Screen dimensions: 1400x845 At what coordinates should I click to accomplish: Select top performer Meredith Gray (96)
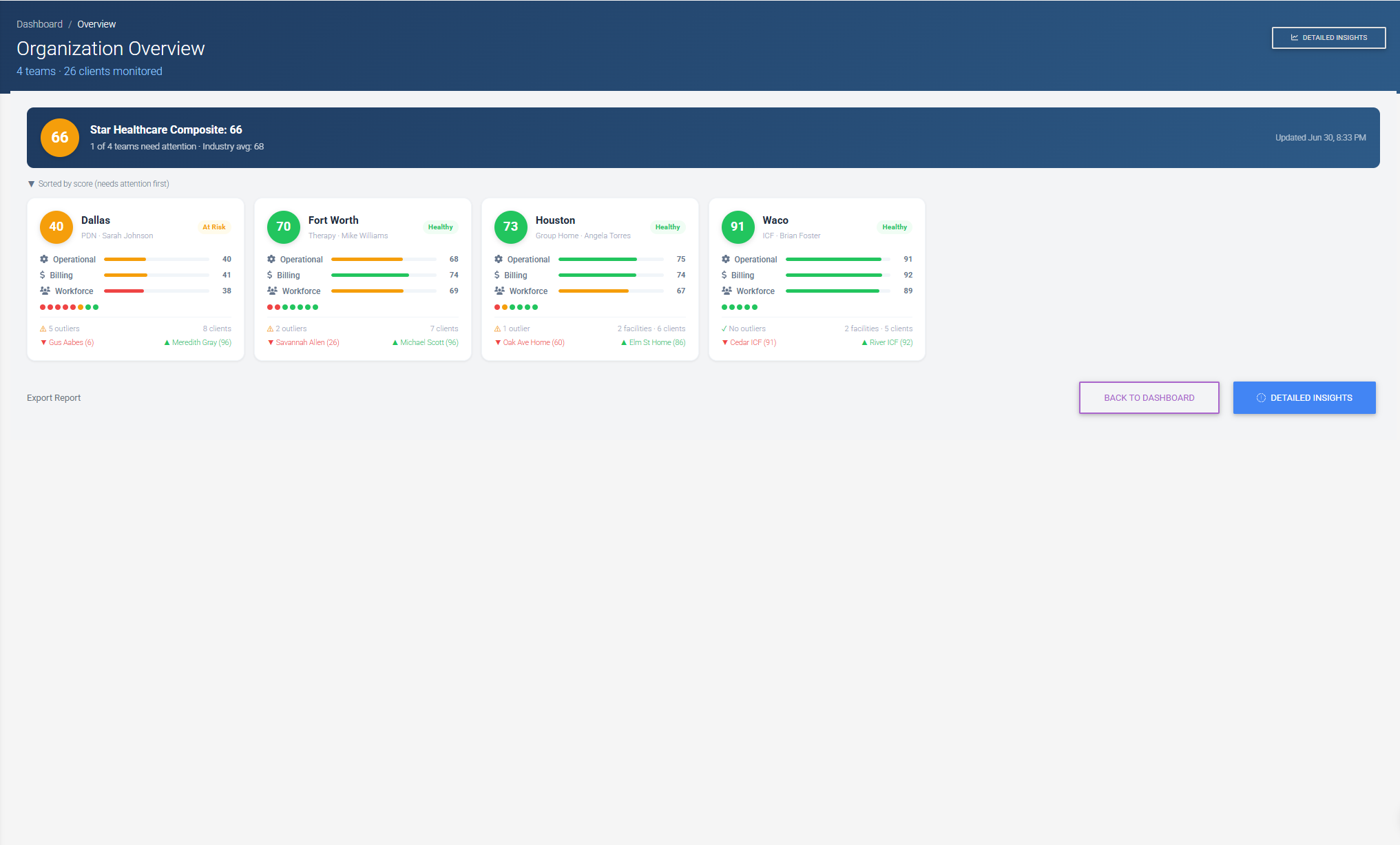[198, 343]
